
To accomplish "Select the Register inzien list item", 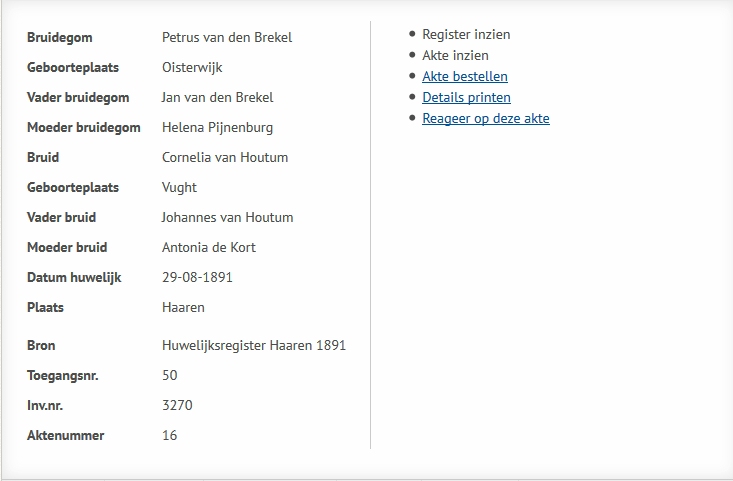I will click(466, 34).
